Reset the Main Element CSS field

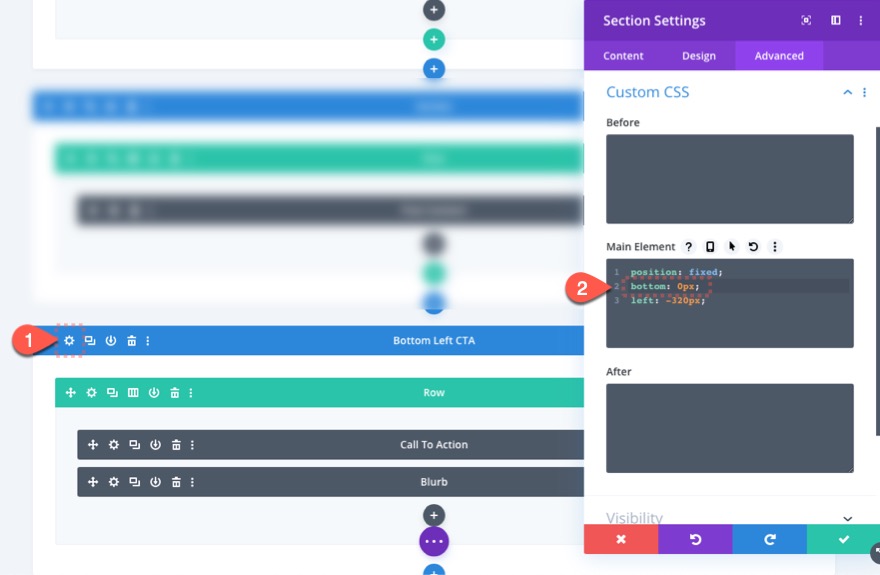point(753,247)
